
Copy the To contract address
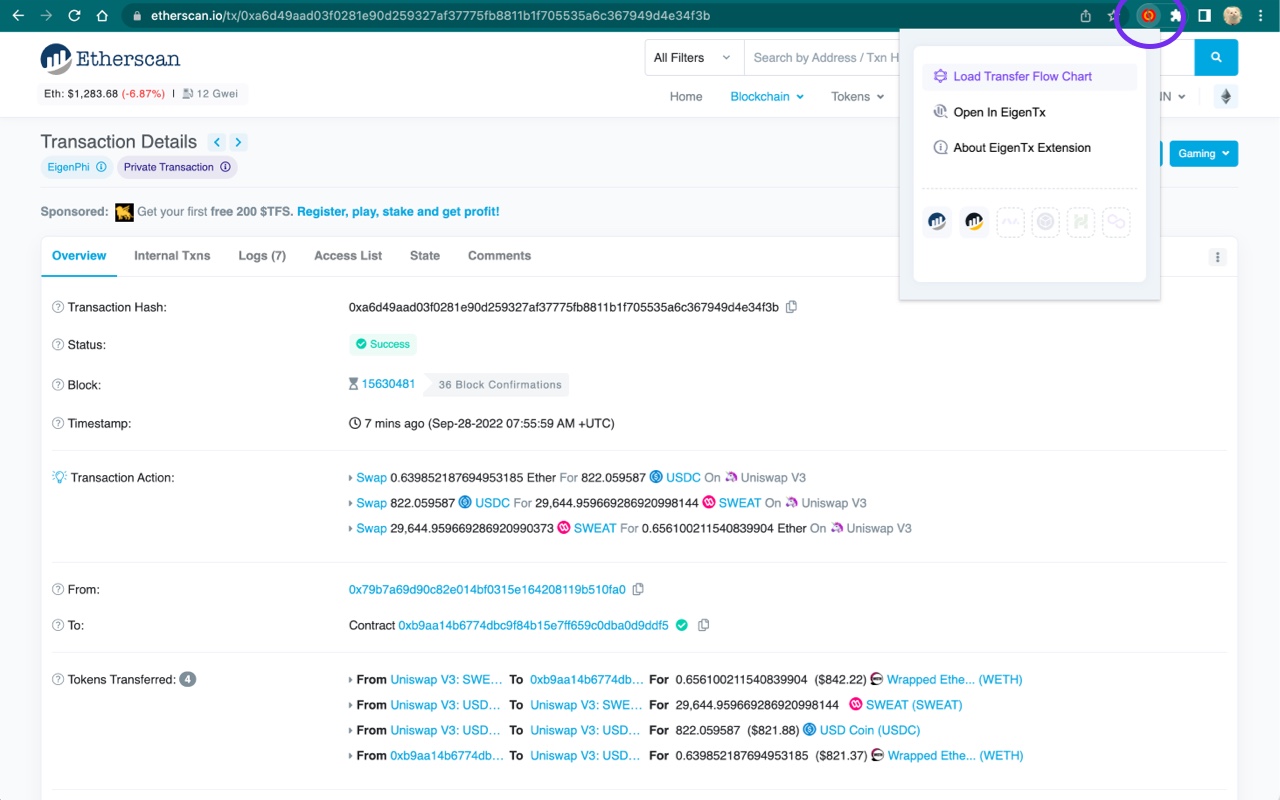(704, 625)
